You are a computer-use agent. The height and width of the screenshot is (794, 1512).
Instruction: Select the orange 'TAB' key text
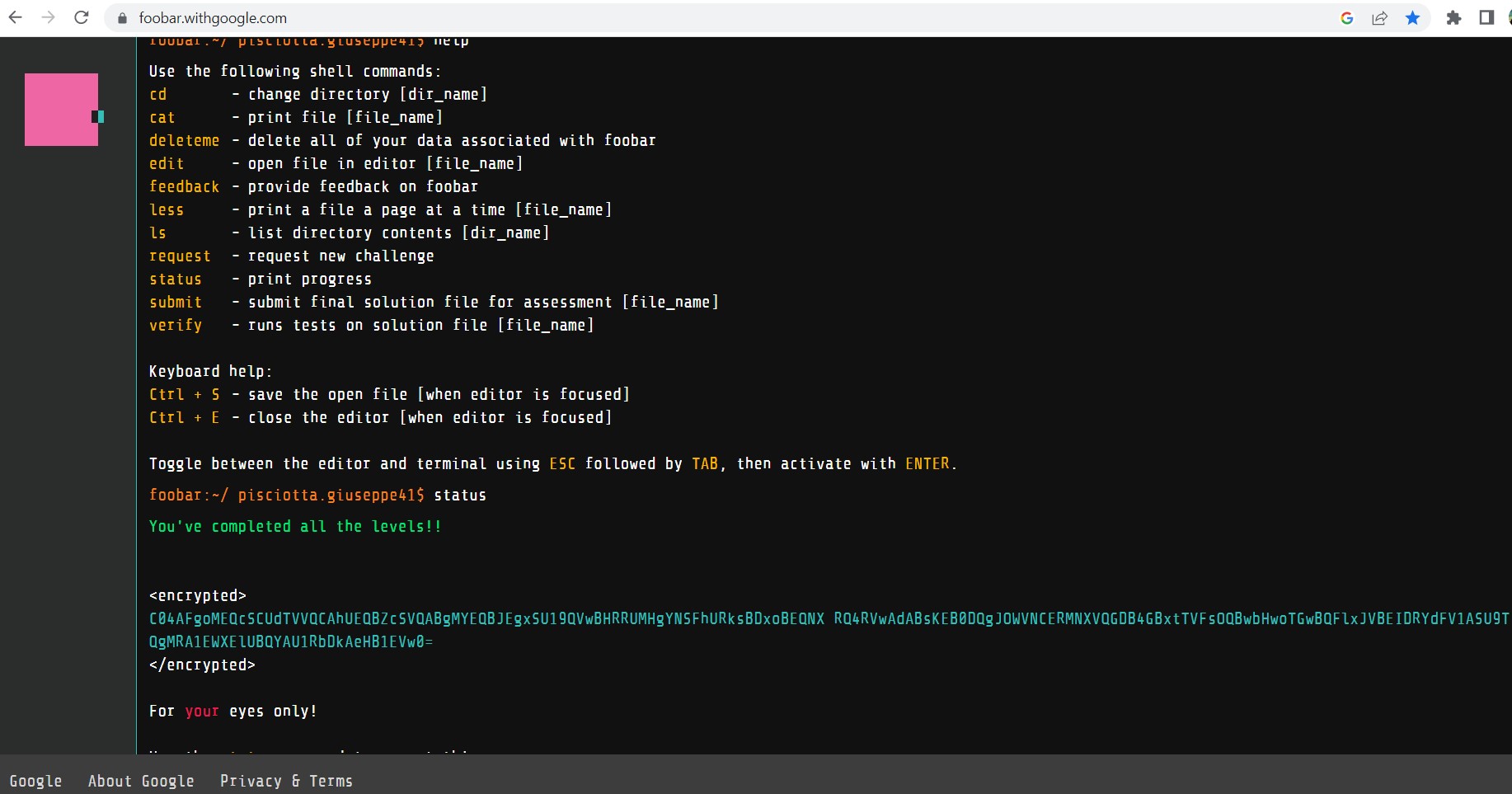pyautogui.click(x=705, y=464)
